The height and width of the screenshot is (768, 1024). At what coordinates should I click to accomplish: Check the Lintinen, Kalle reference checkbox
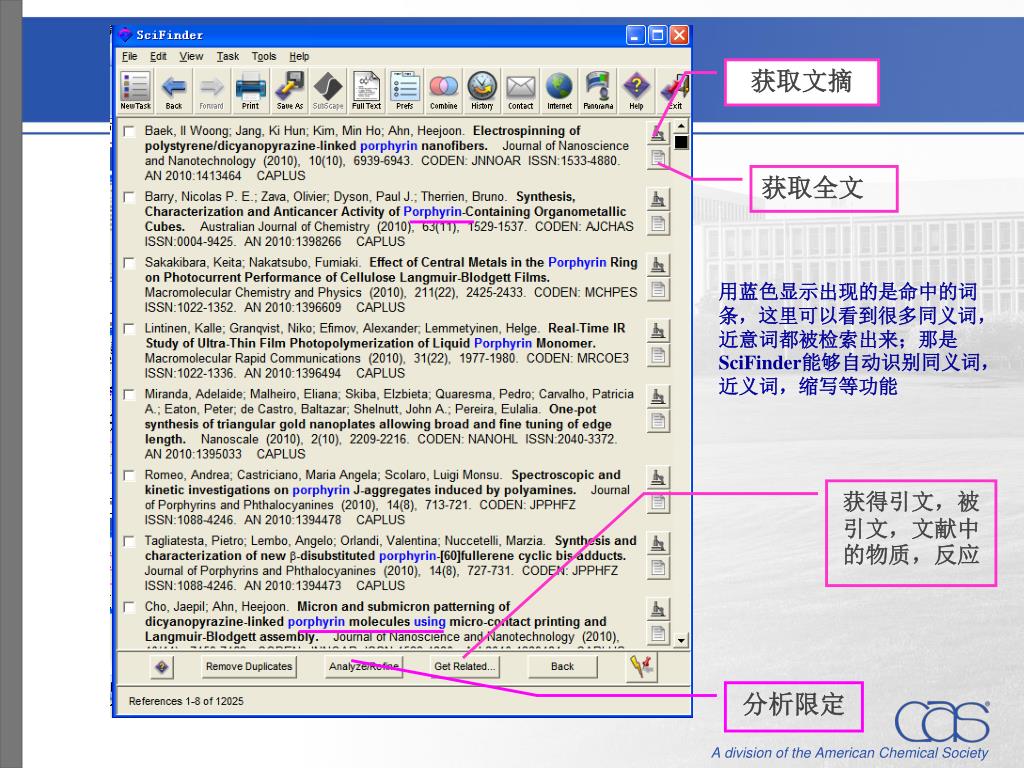click(x=129, y=329)
